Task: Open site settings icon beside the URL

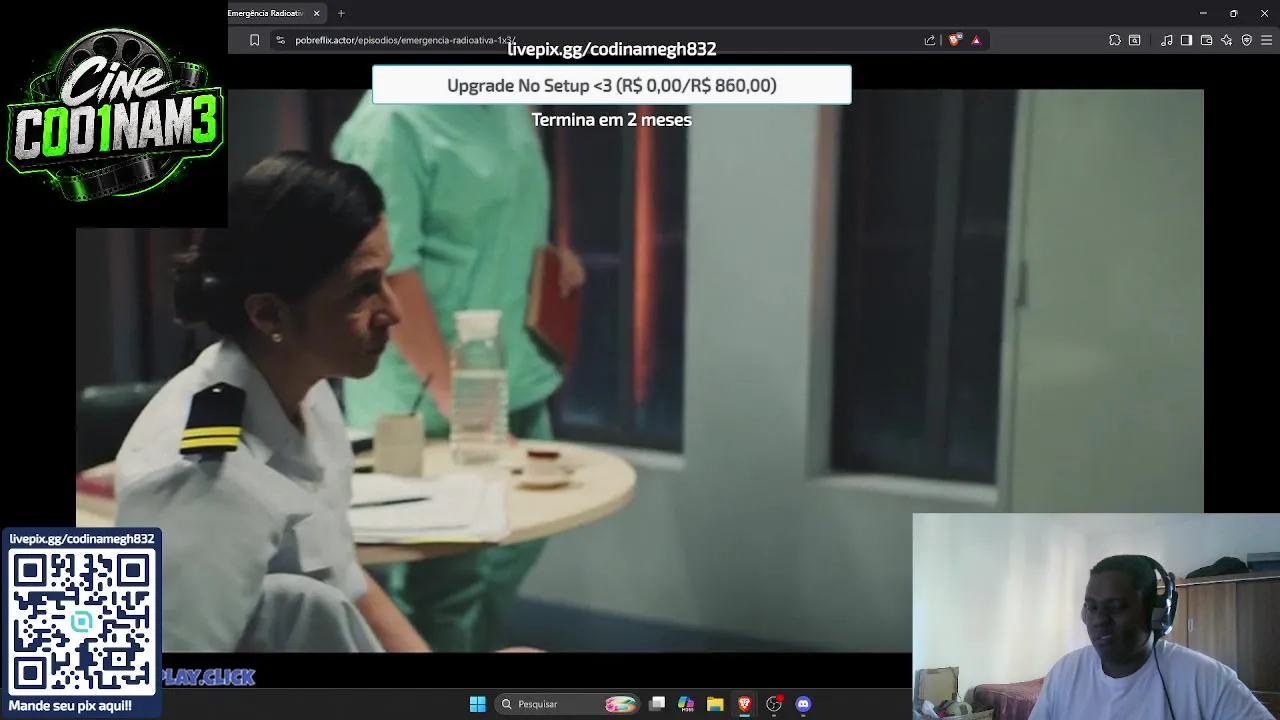Action: (280, 40)
